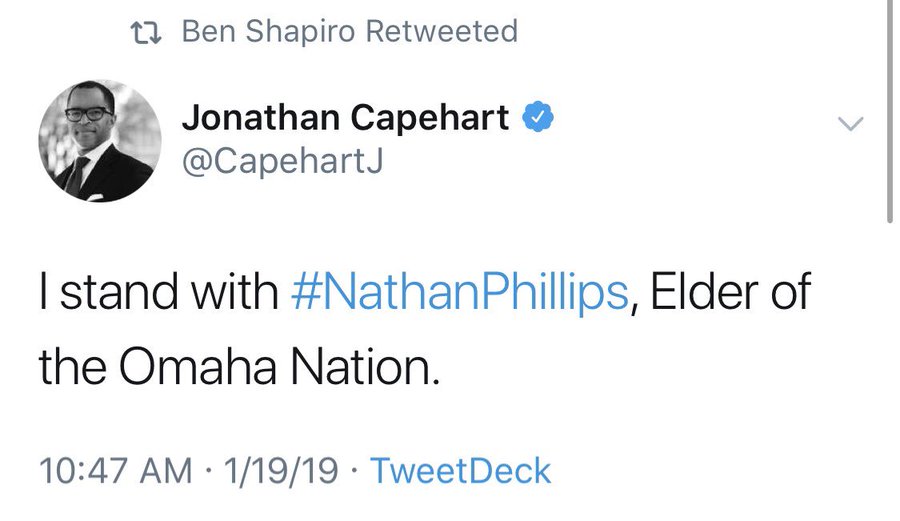Click the retweet arrows icon
The height and width of the screenshot is (521, 900).
(146, 33)
